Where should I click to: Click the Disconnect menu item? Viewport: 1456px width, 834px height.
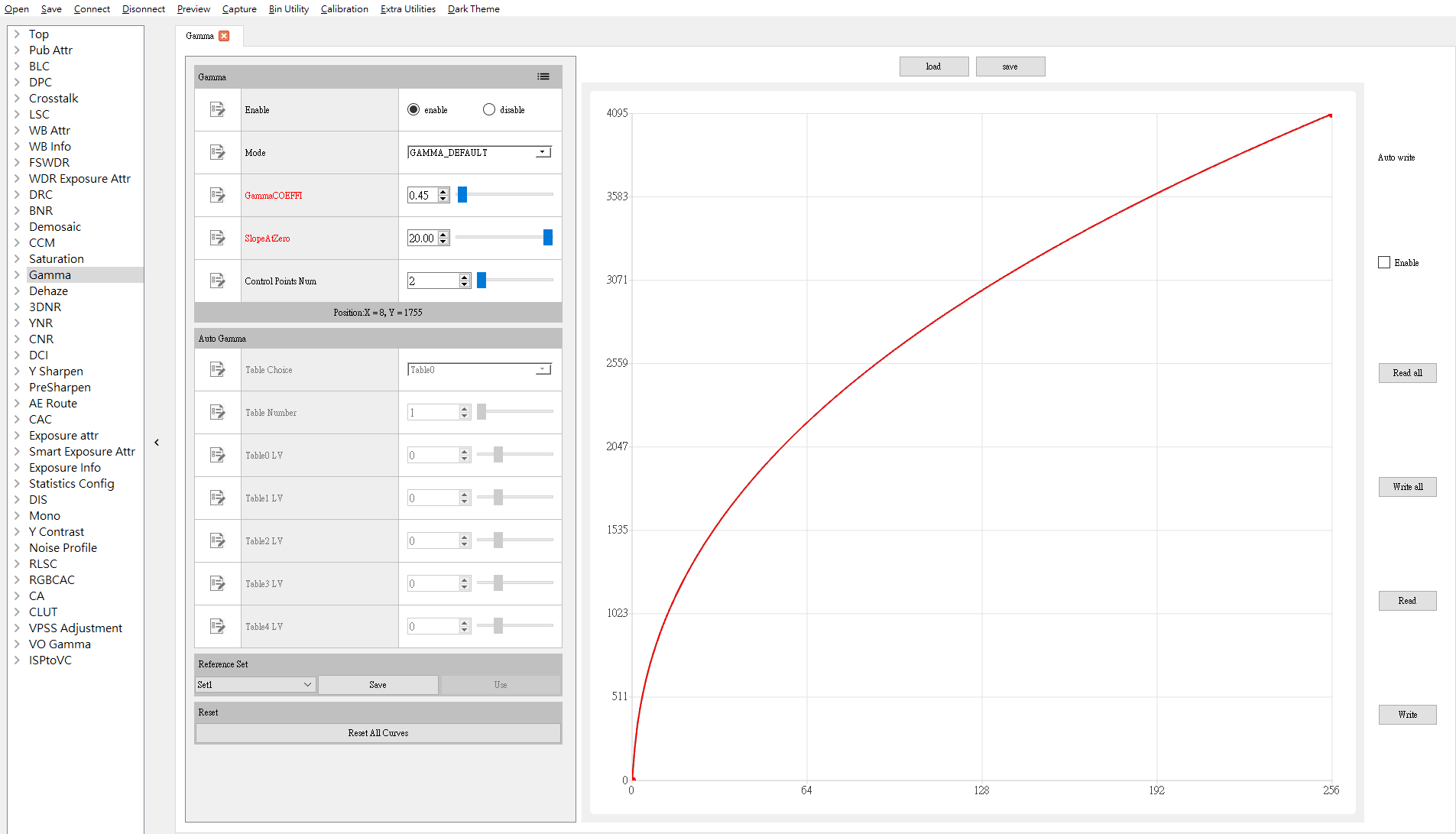point(144,9)
